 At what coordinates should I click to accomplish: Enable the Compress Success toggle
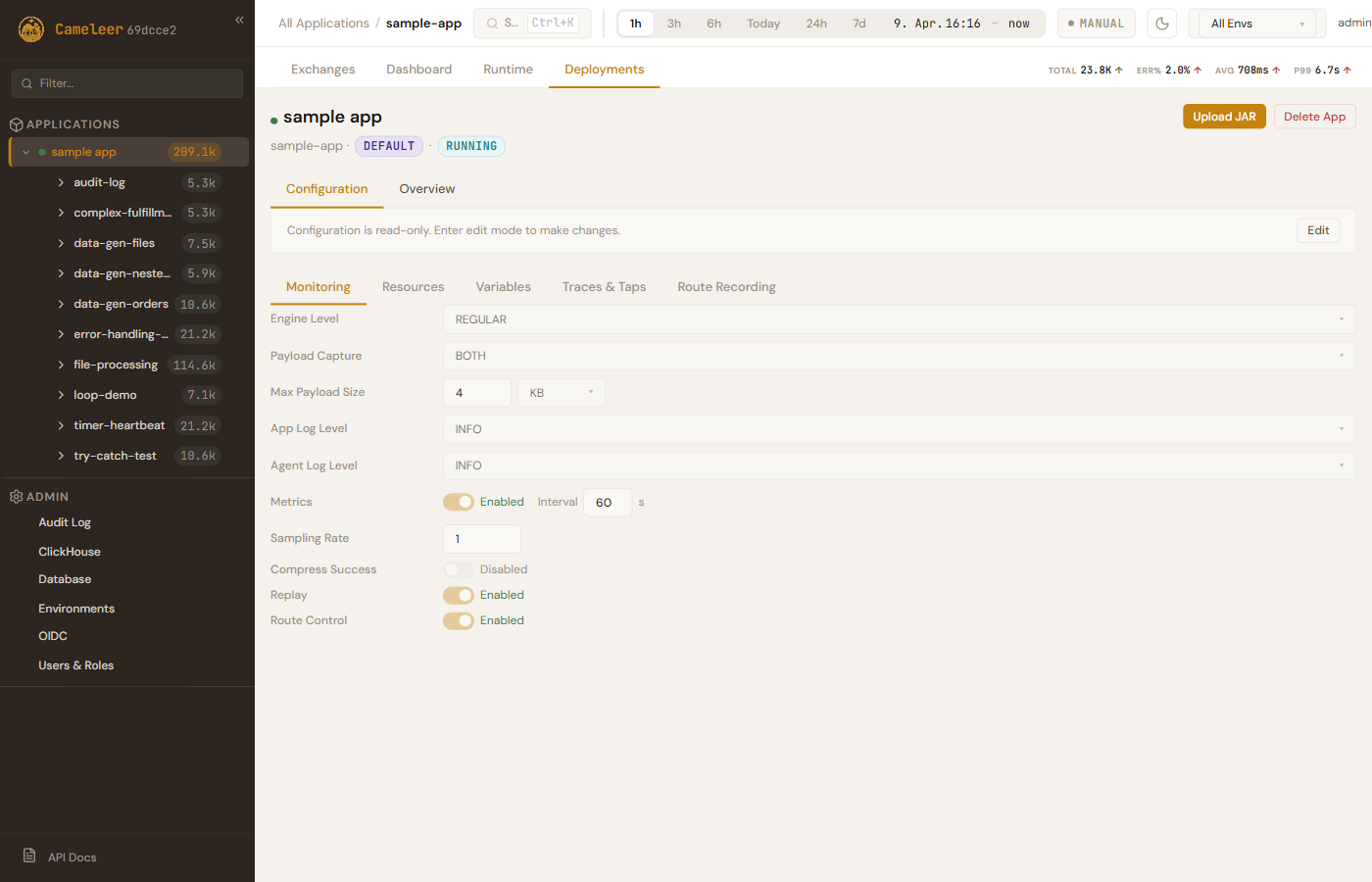[458, 569]
